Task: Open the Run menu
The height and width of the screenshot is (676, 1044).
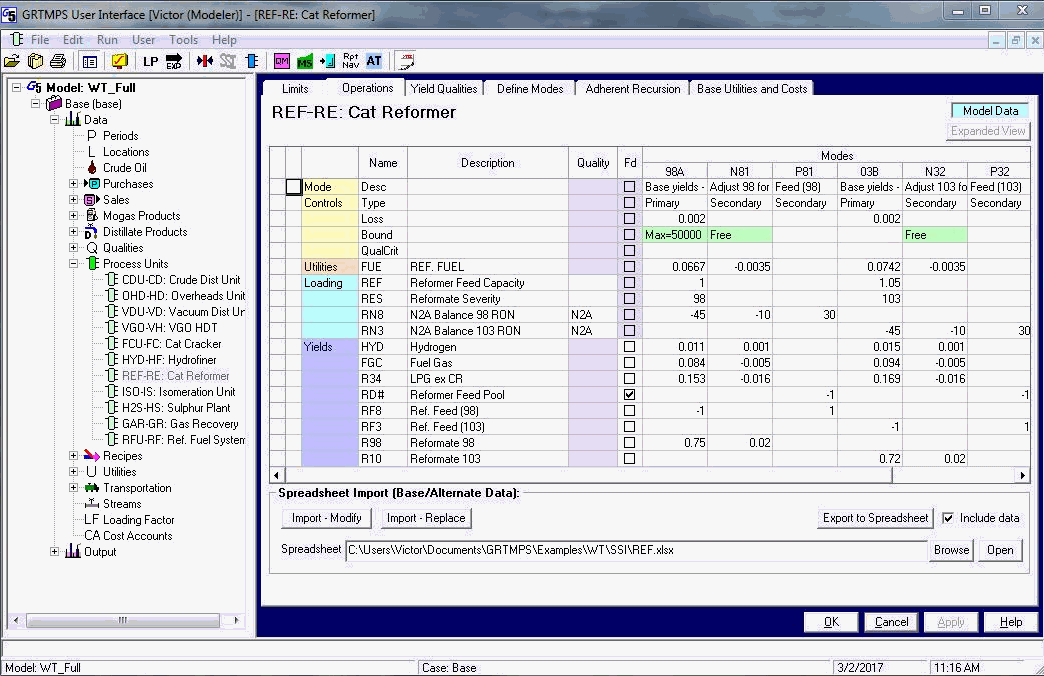Action: (x=107, y=40)
